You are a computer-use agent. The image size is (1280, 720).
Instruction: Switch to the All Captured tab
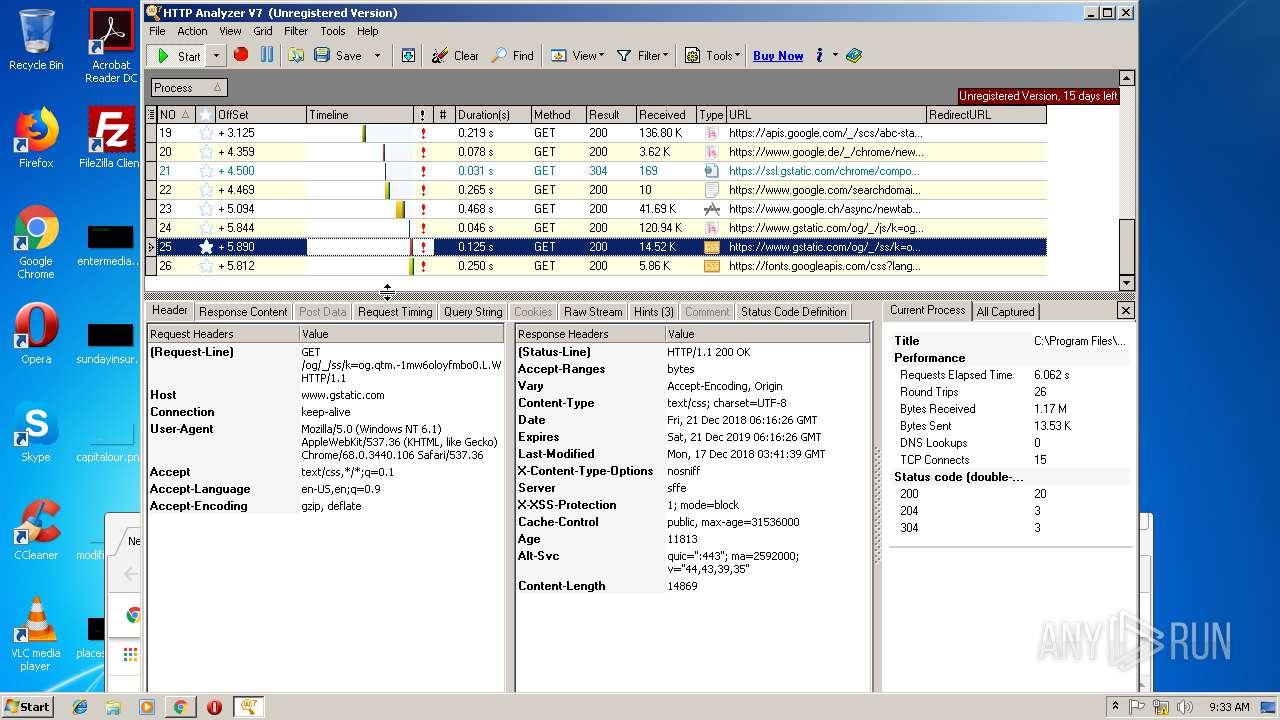(x=1005, y=312)
